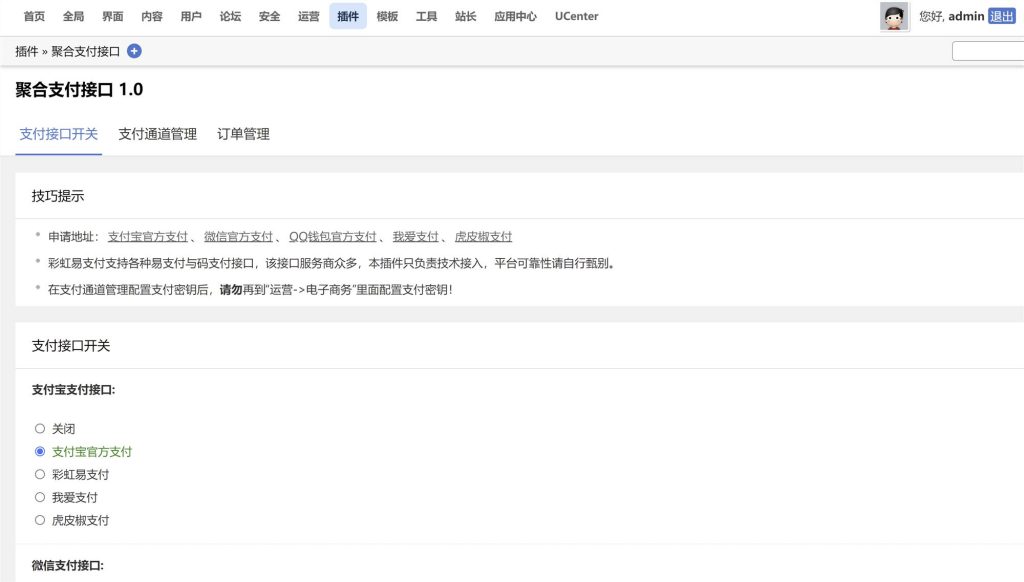Screen dimensions: 1024x582
Task: Click the 退出 logout button
Action: [1005, 16]
